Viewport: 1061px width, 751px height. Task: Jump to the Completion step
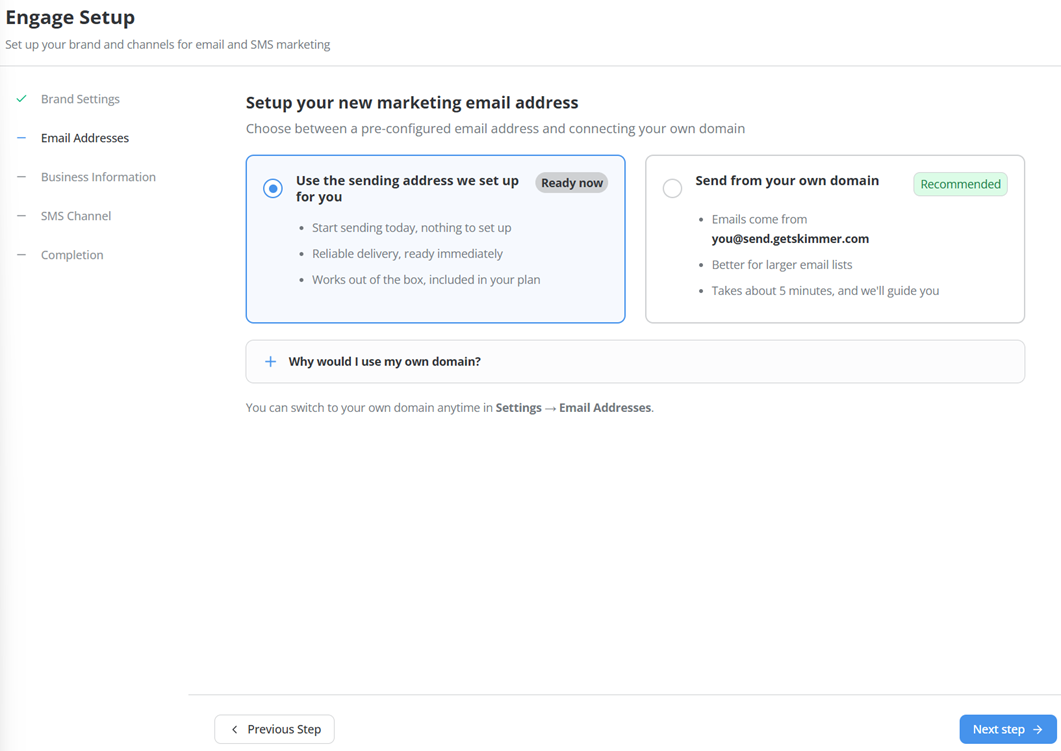point(72,255)
